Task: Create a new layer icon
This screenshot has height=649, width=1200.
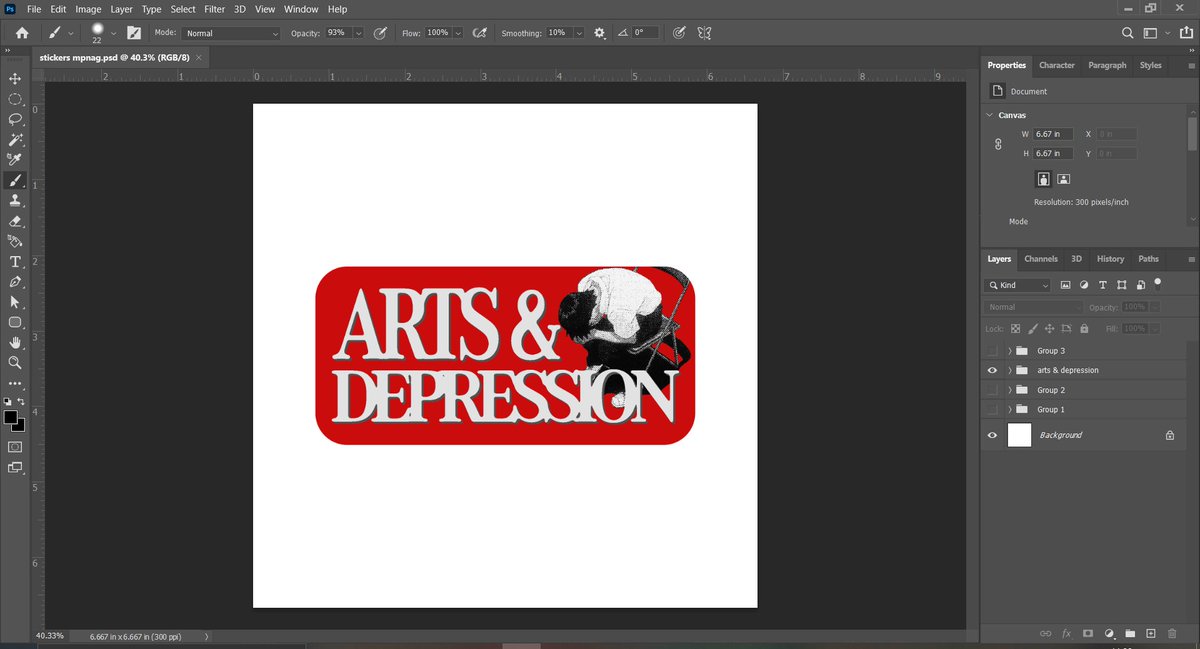Action: [1151, 634]
